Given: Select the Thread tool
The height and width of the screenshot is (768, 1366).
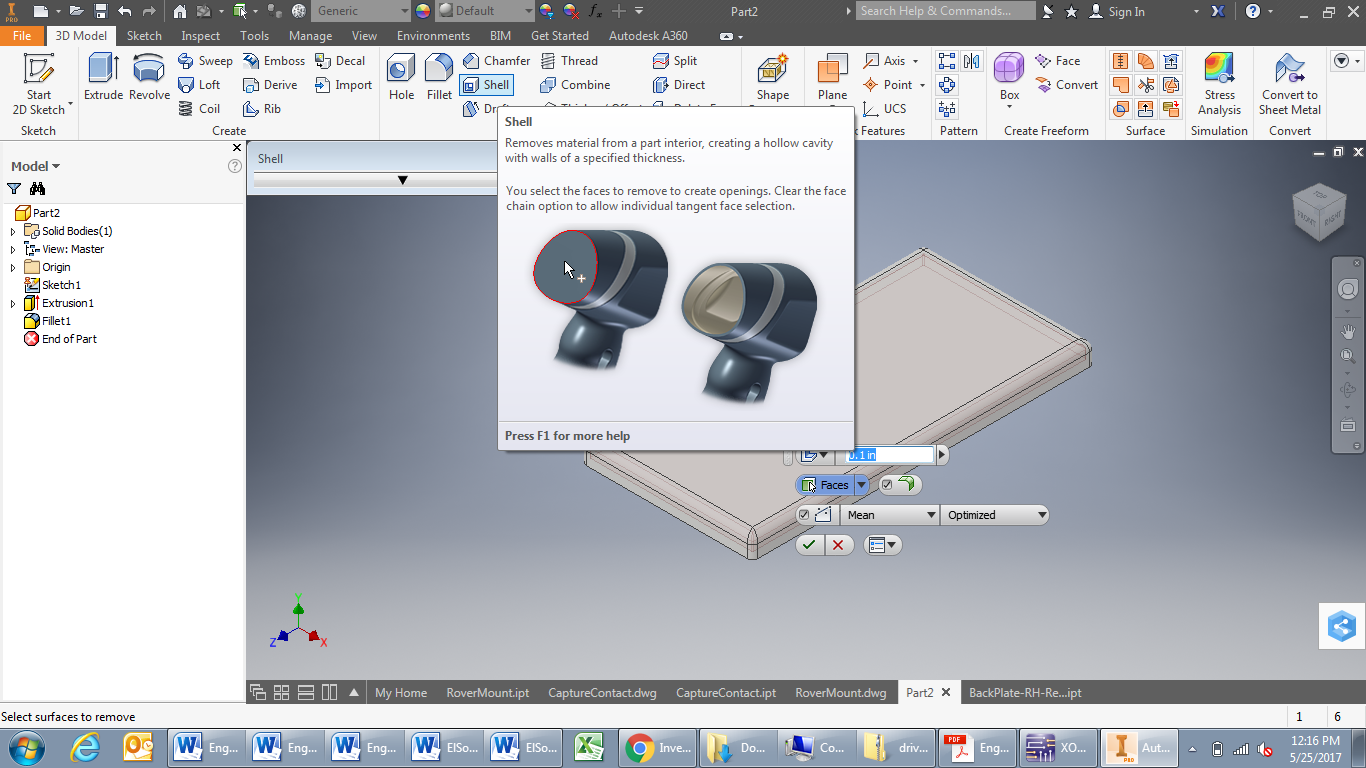Looking at the screenshot, I should pyautogui.click(x=569, y=61).
